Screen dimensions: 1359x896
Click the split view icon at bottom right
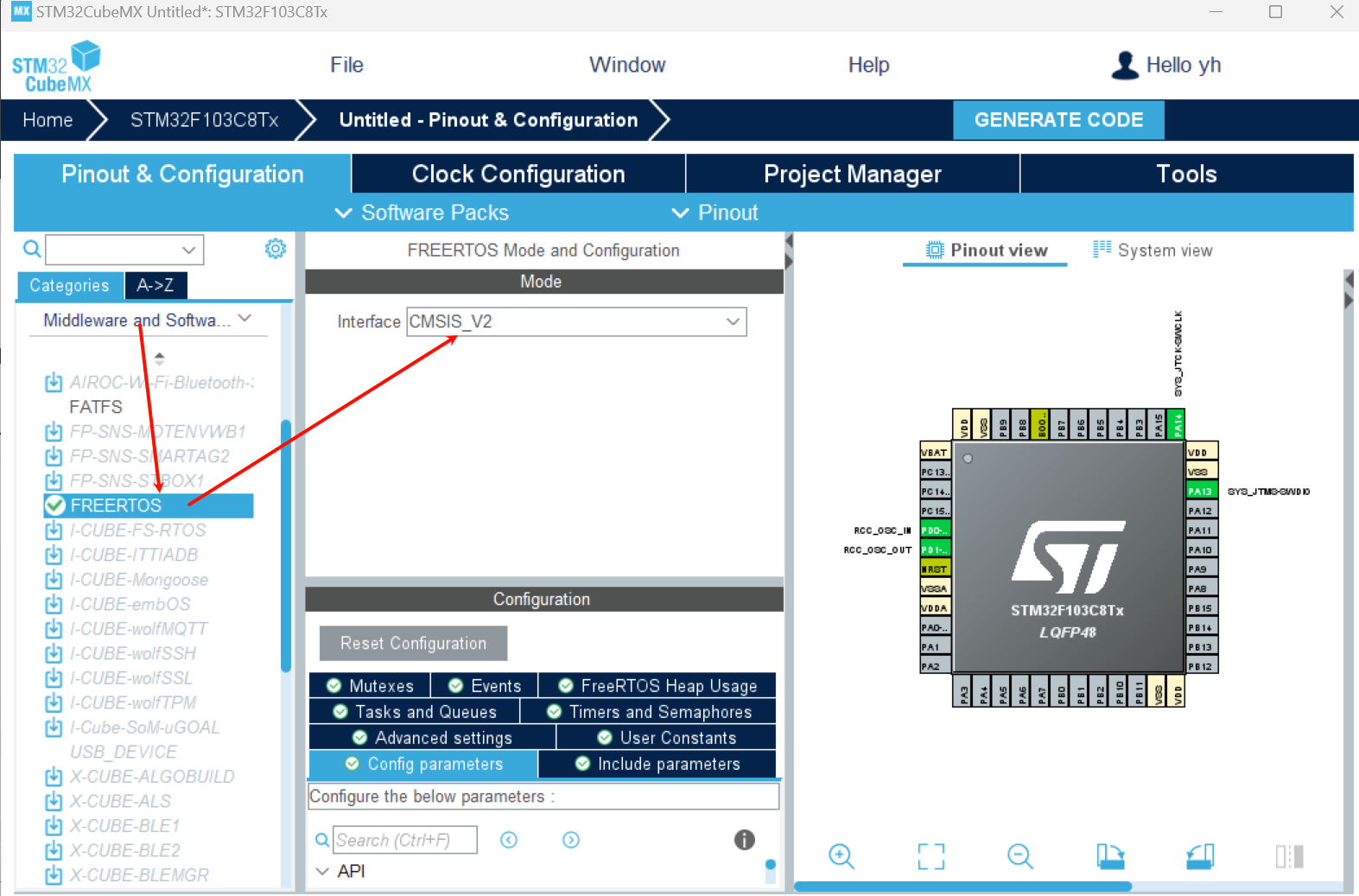tap(1289, 856)
